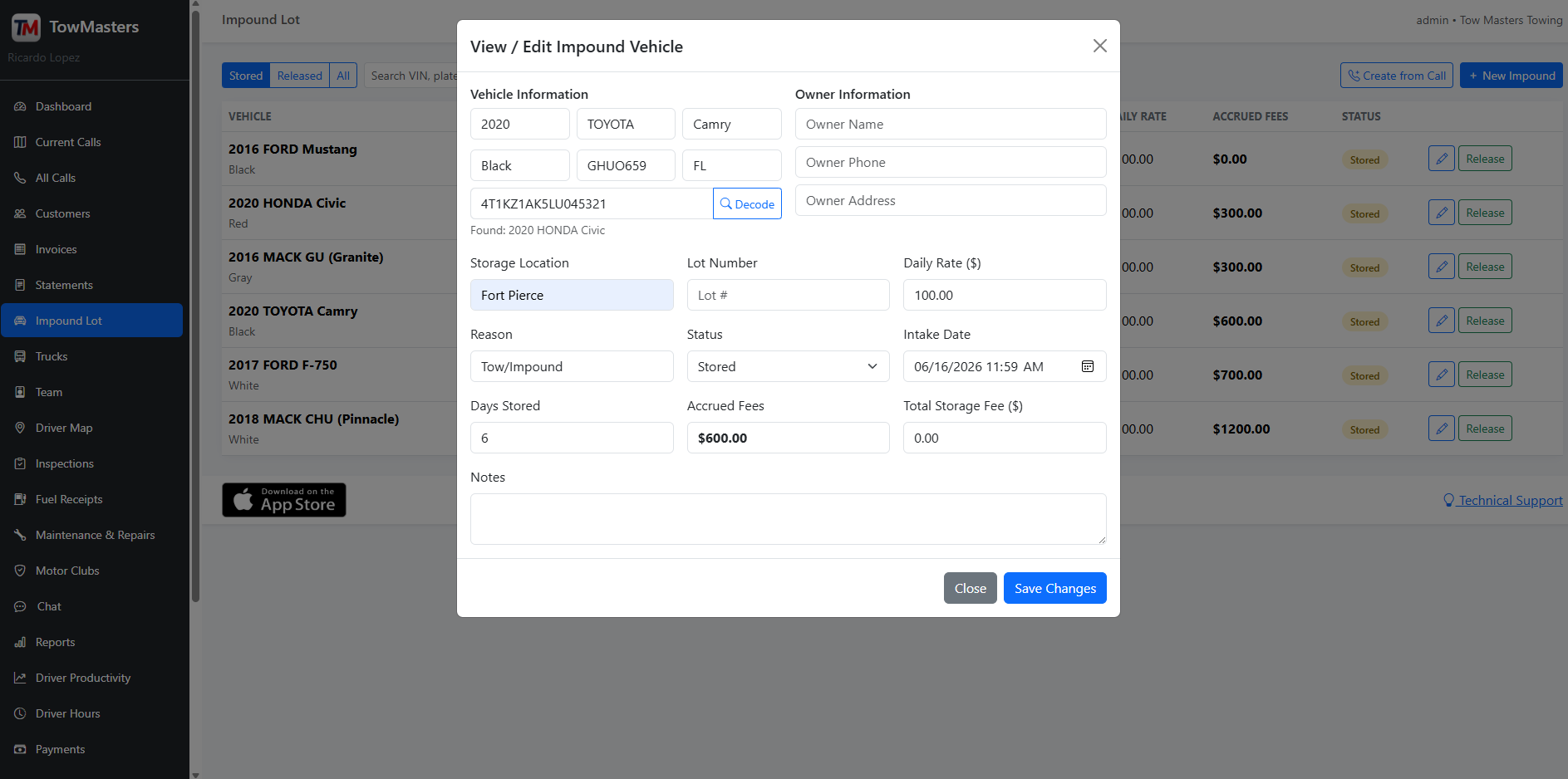
Task: Open Driver Map menu item
Action: tap(91, 428)
